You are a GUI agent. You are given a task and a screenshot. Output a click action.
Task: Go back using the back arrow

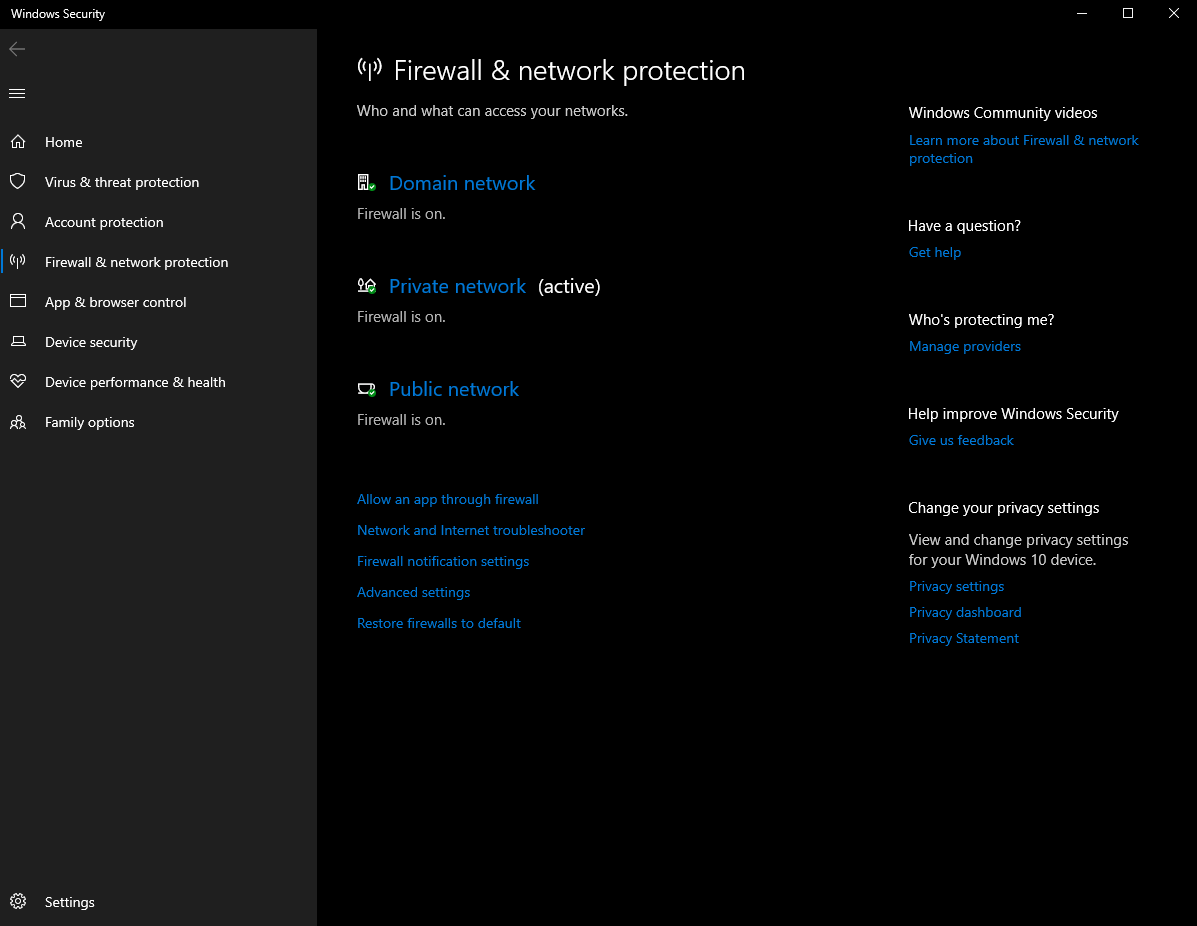(17, 49)
